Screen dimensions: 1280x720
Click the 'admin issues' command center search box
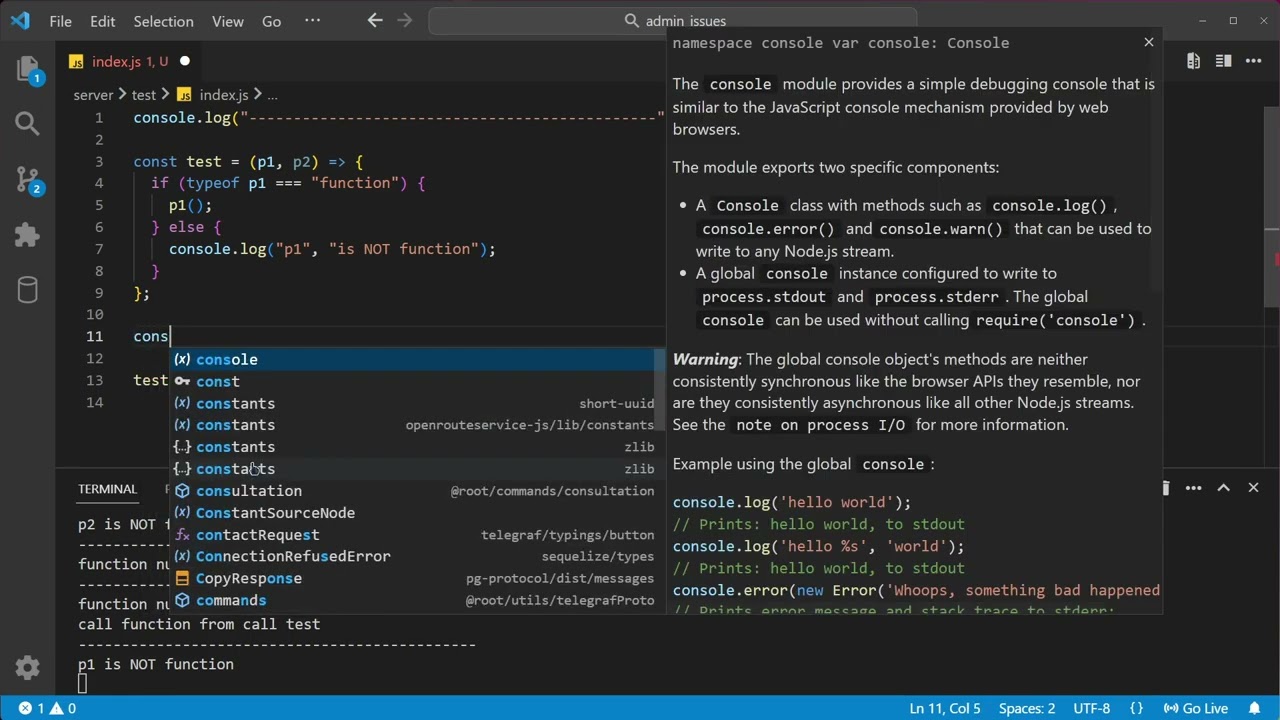tap(673, 20)
